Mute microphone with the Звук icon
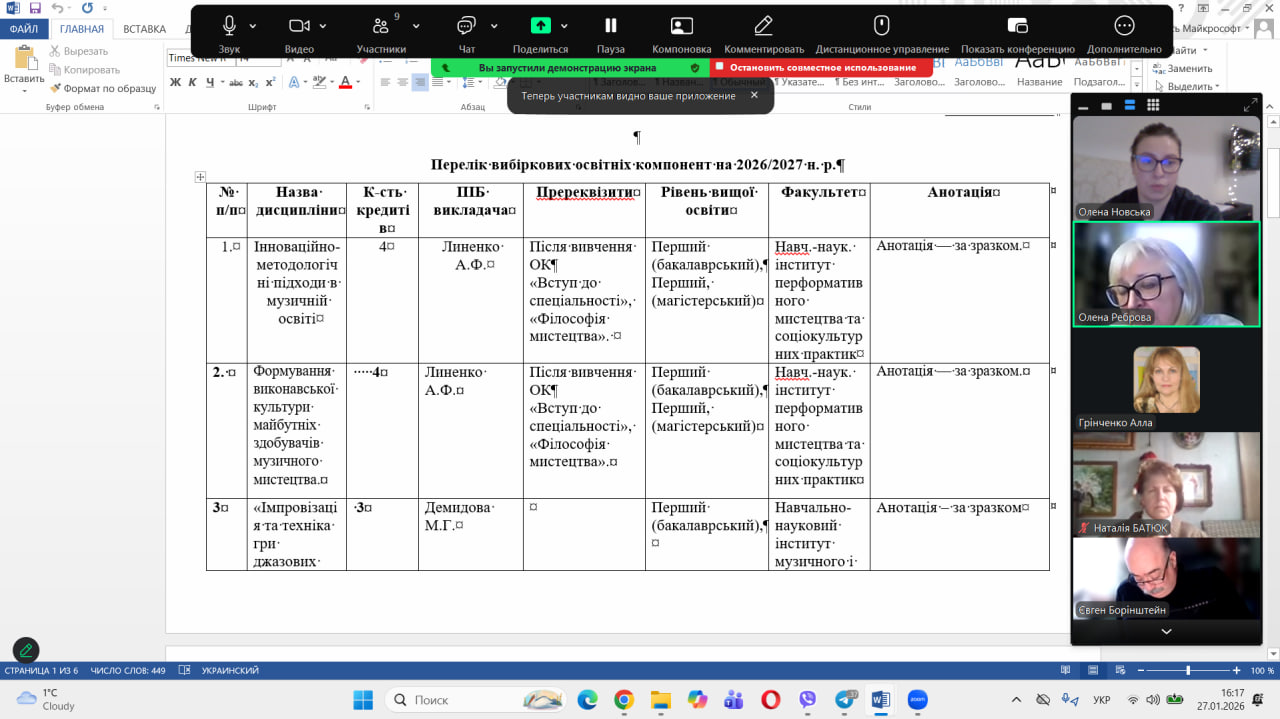Image resolution: width=1280 pixels, height=719 pixels. tap(229, 26)
